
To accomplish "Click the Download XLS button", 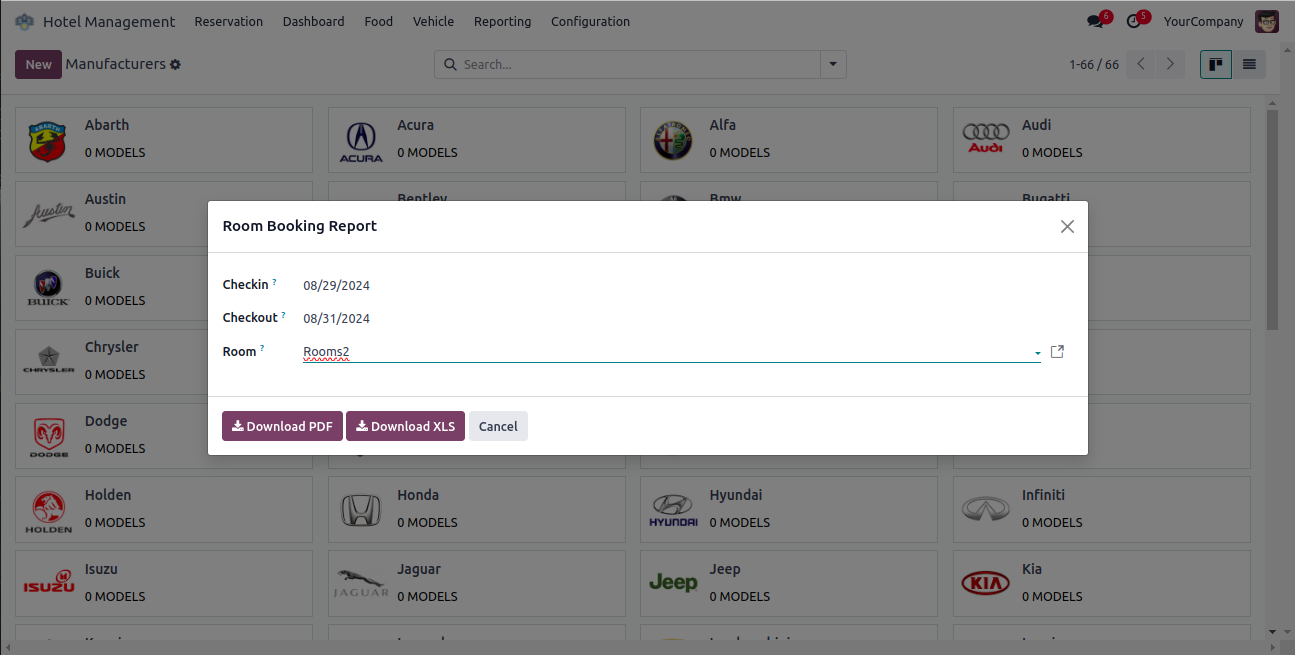I will click(405, 426).
